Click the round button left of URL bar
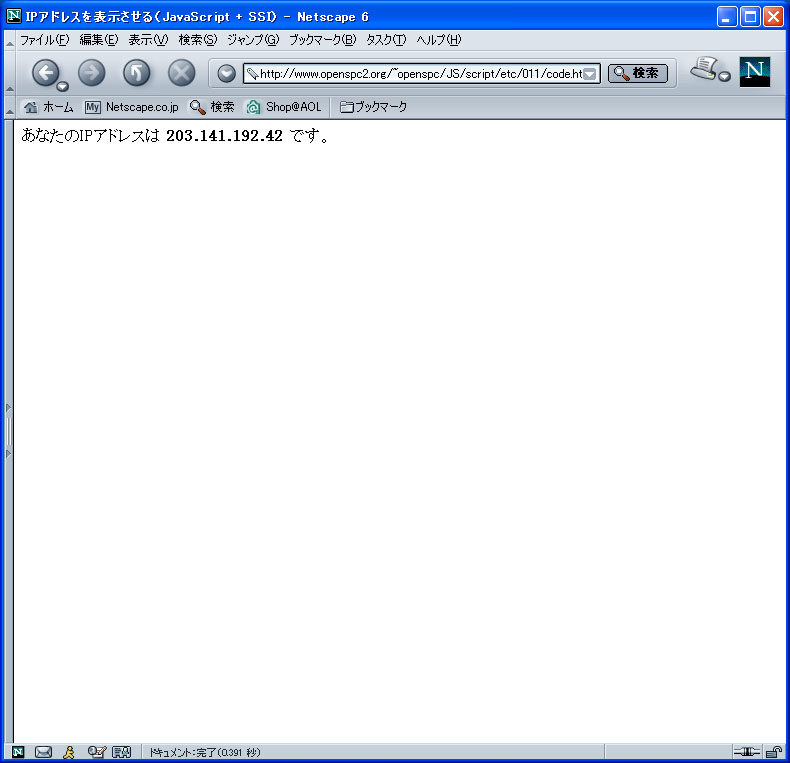The image size is (790, 763). point(226,74)
